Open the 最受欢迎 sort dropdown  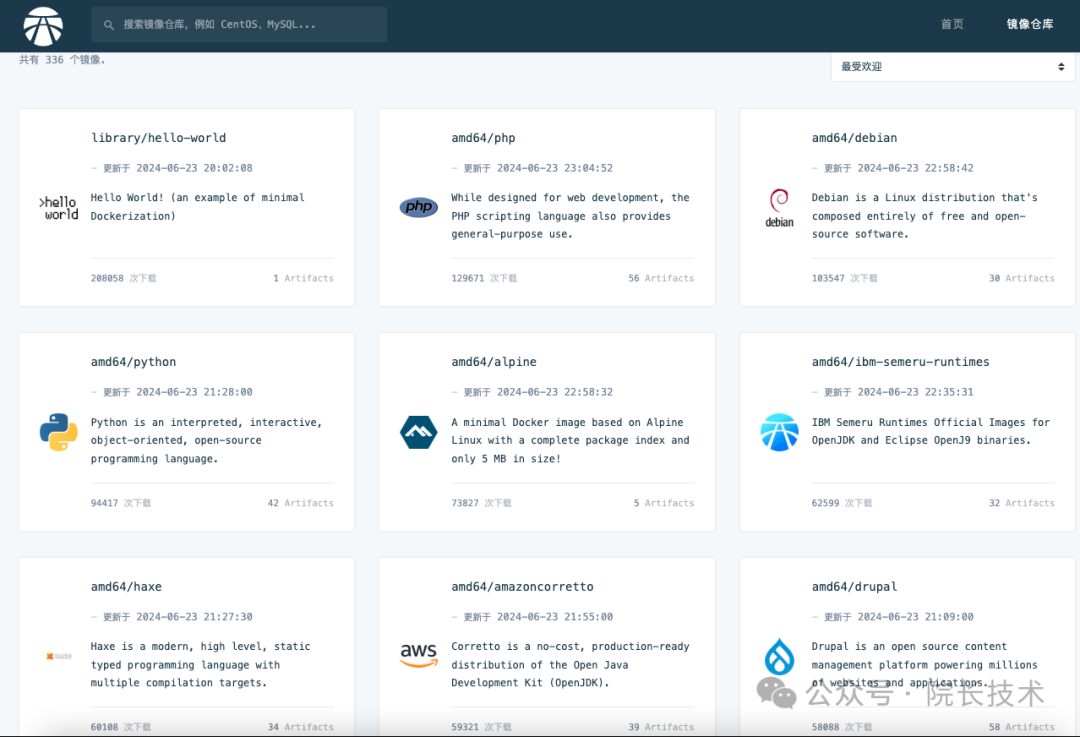(x=953, y=67)
